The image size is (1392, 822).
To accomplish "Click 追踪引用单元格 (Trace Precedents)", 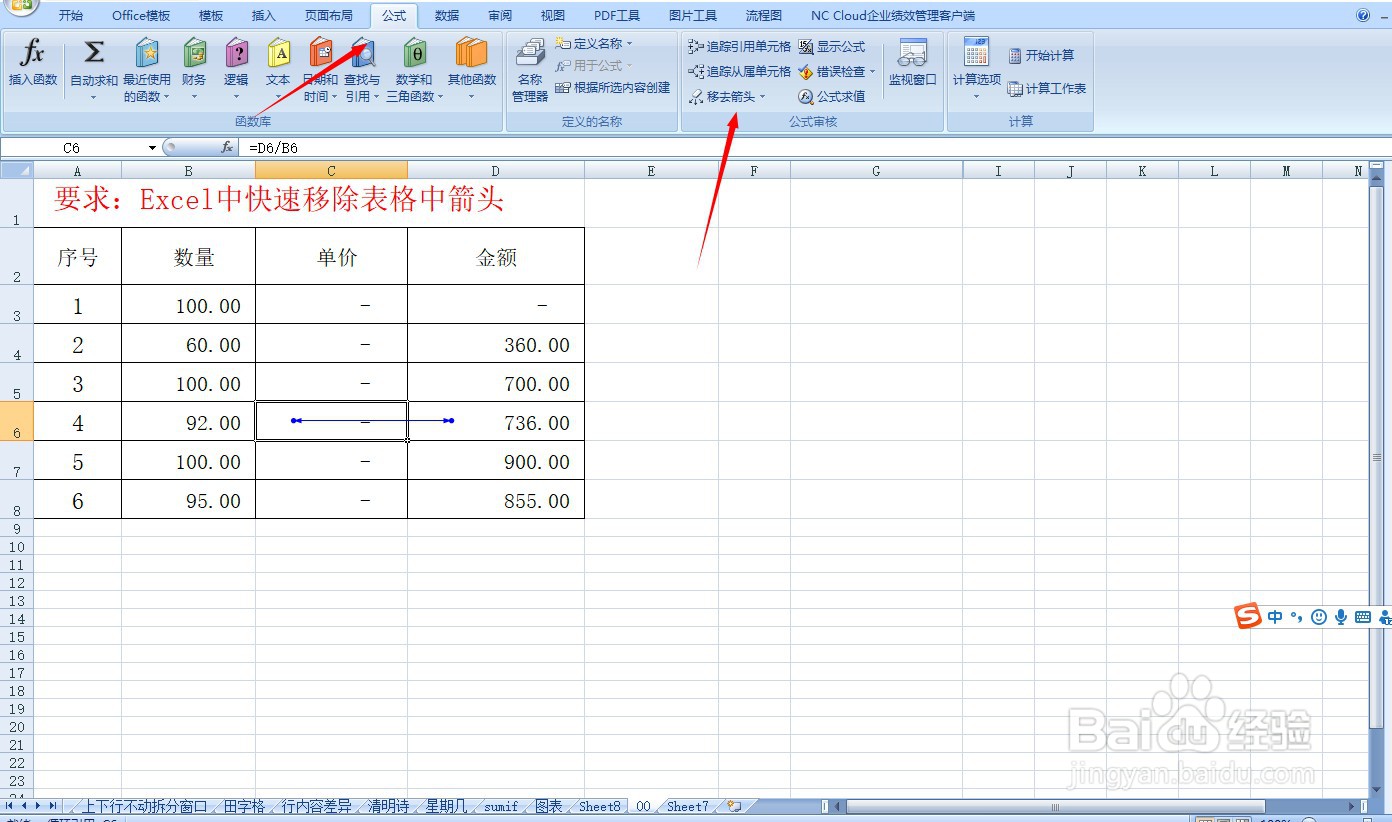I will [740, 47].
